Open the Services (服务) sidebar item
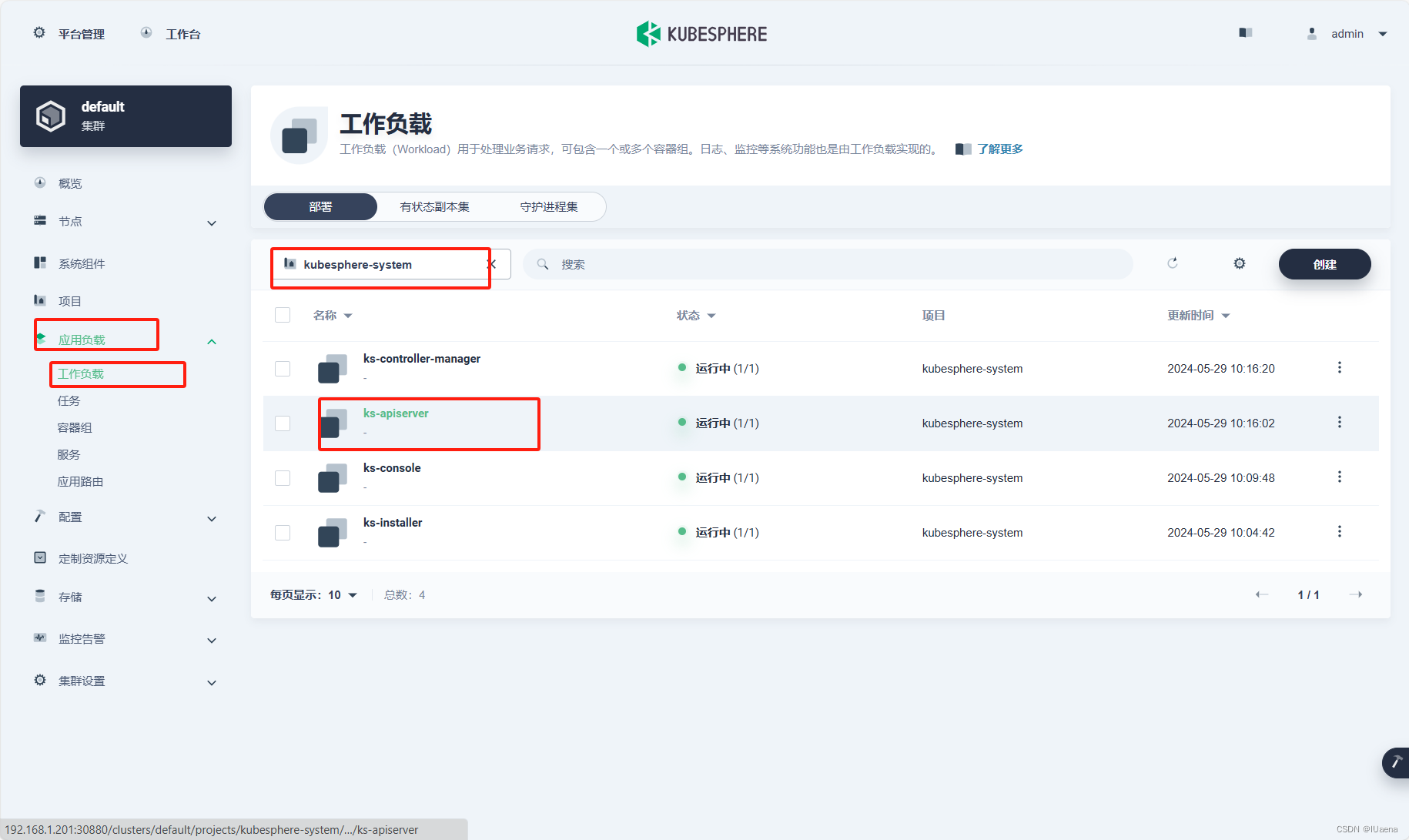The height and width of the screenshot is (840, 1409). pos(69,454)
